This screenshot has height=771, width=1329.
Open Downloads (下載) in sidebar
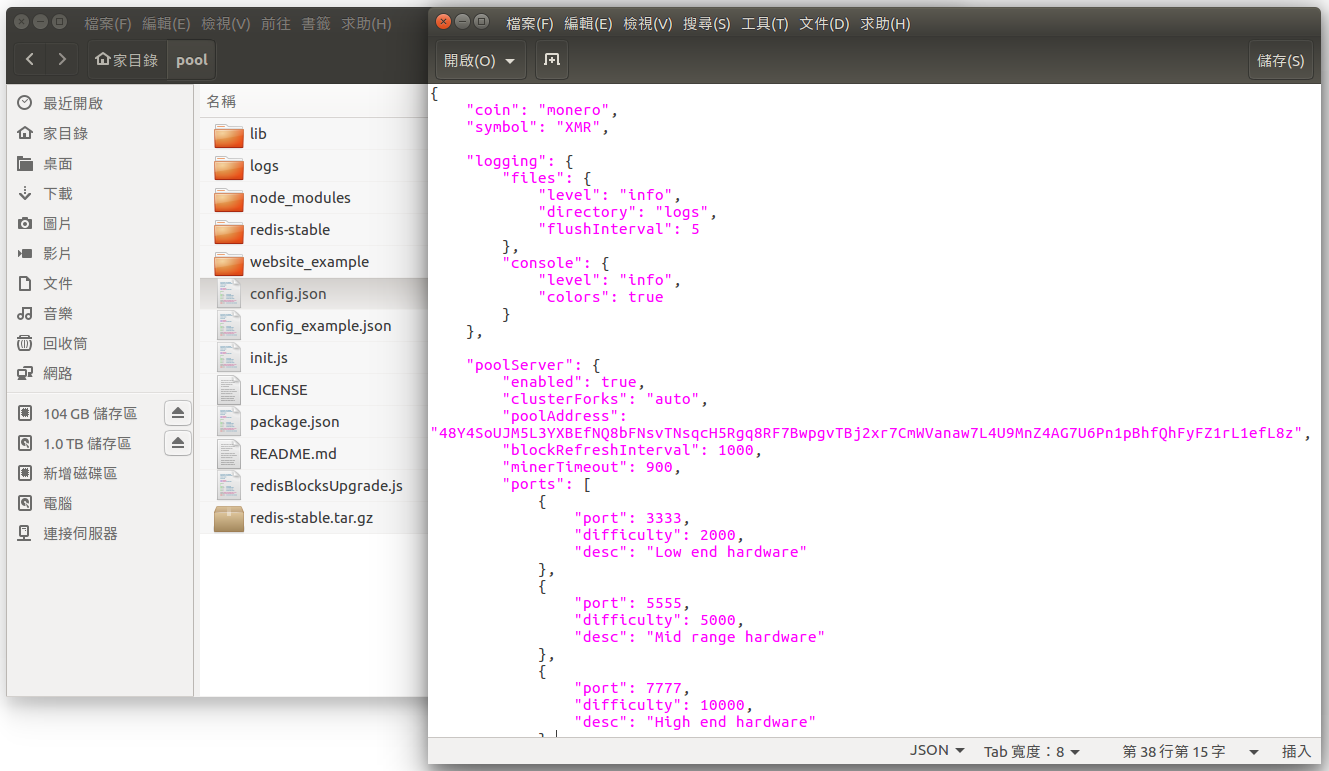point(99,193)
